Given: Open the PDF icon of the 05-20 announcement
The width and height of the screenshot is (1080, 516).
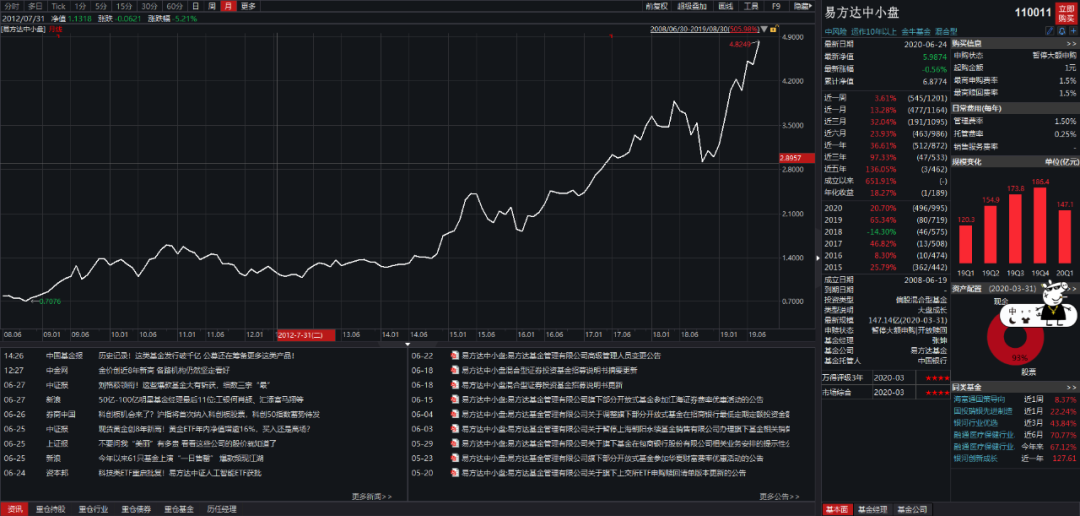Looking at the screenshot, I should [x=454, y=473].
